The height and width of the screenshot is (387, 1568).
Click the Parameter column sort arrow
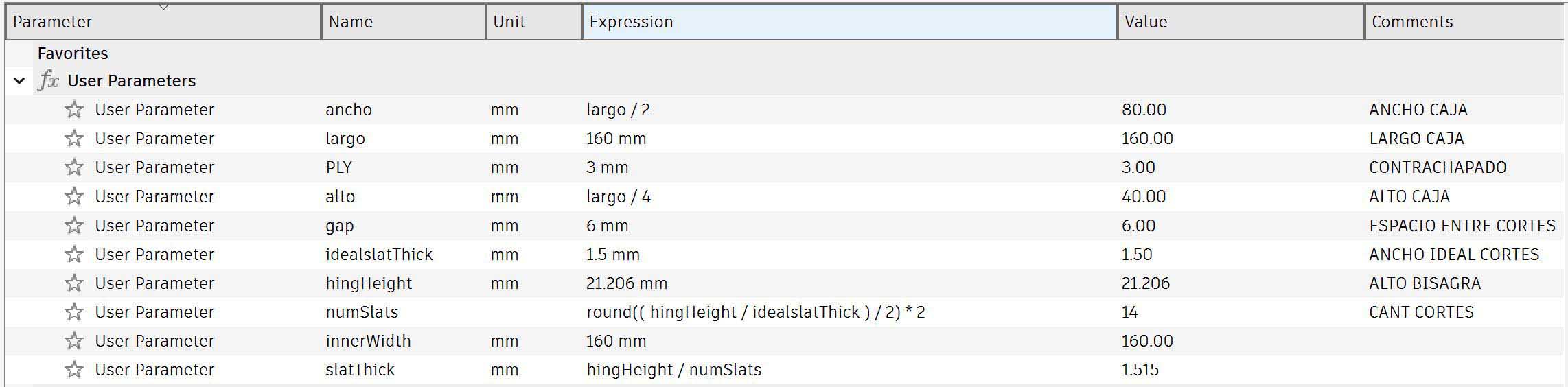click(x=163, y=8)
